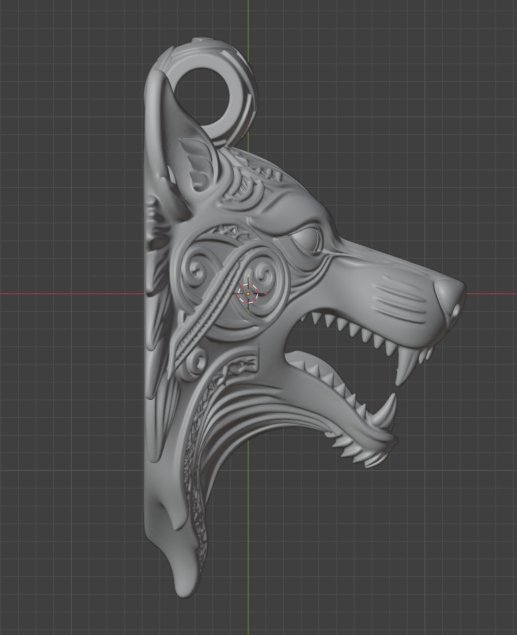Click the wolf's nostril
517x635 pixels.
click(455, 311)
